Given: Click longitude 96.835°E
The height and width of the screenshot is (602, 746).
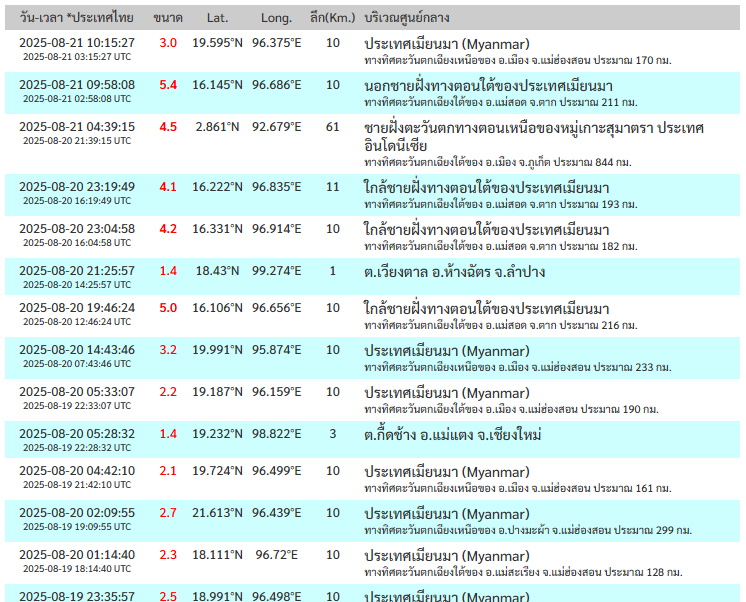Looking at the screenshot, I should (x=276, y=187).
